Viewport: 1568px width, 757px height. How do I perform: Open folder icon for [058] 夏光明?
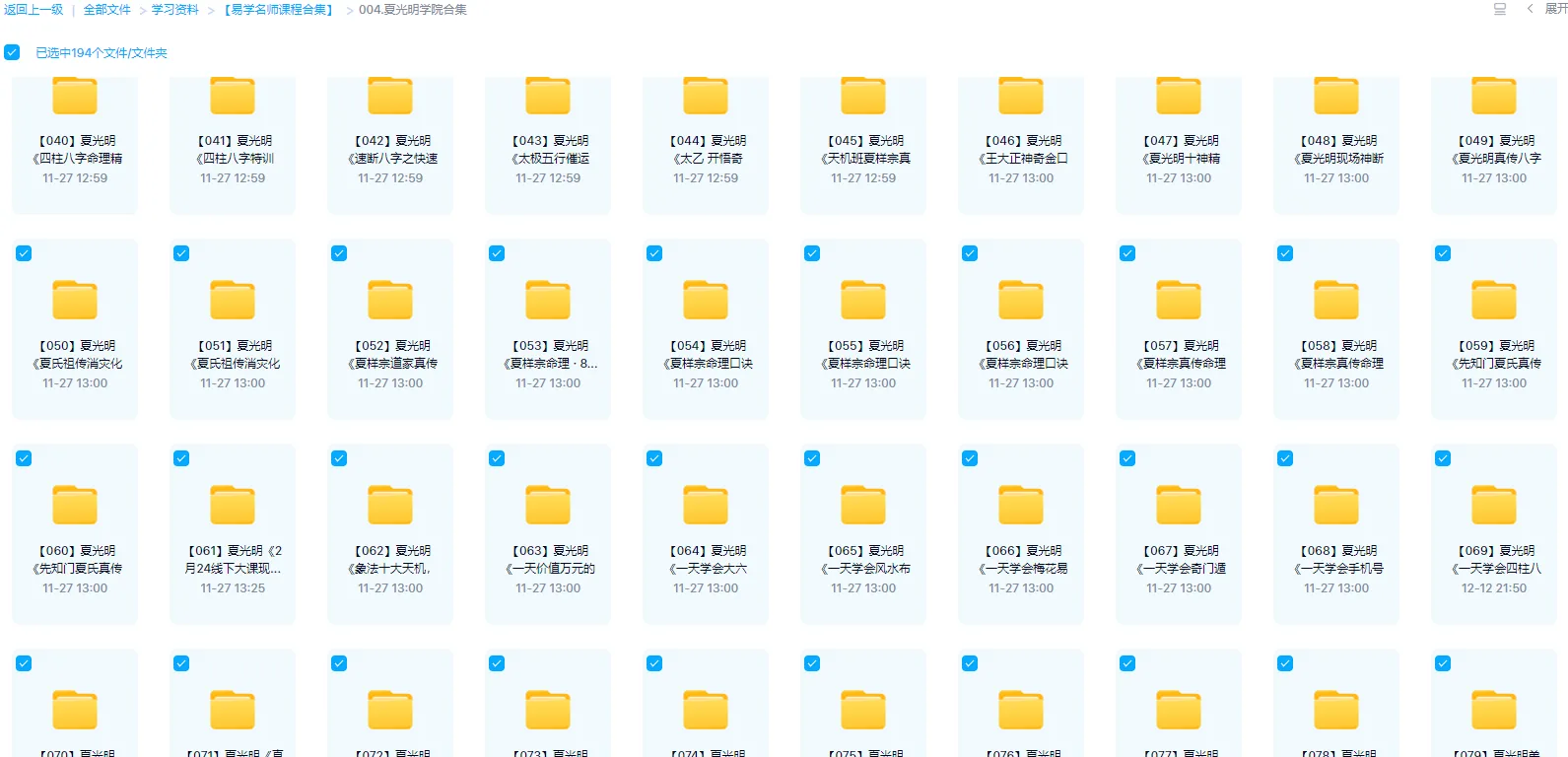click(x=1336, y=300)
